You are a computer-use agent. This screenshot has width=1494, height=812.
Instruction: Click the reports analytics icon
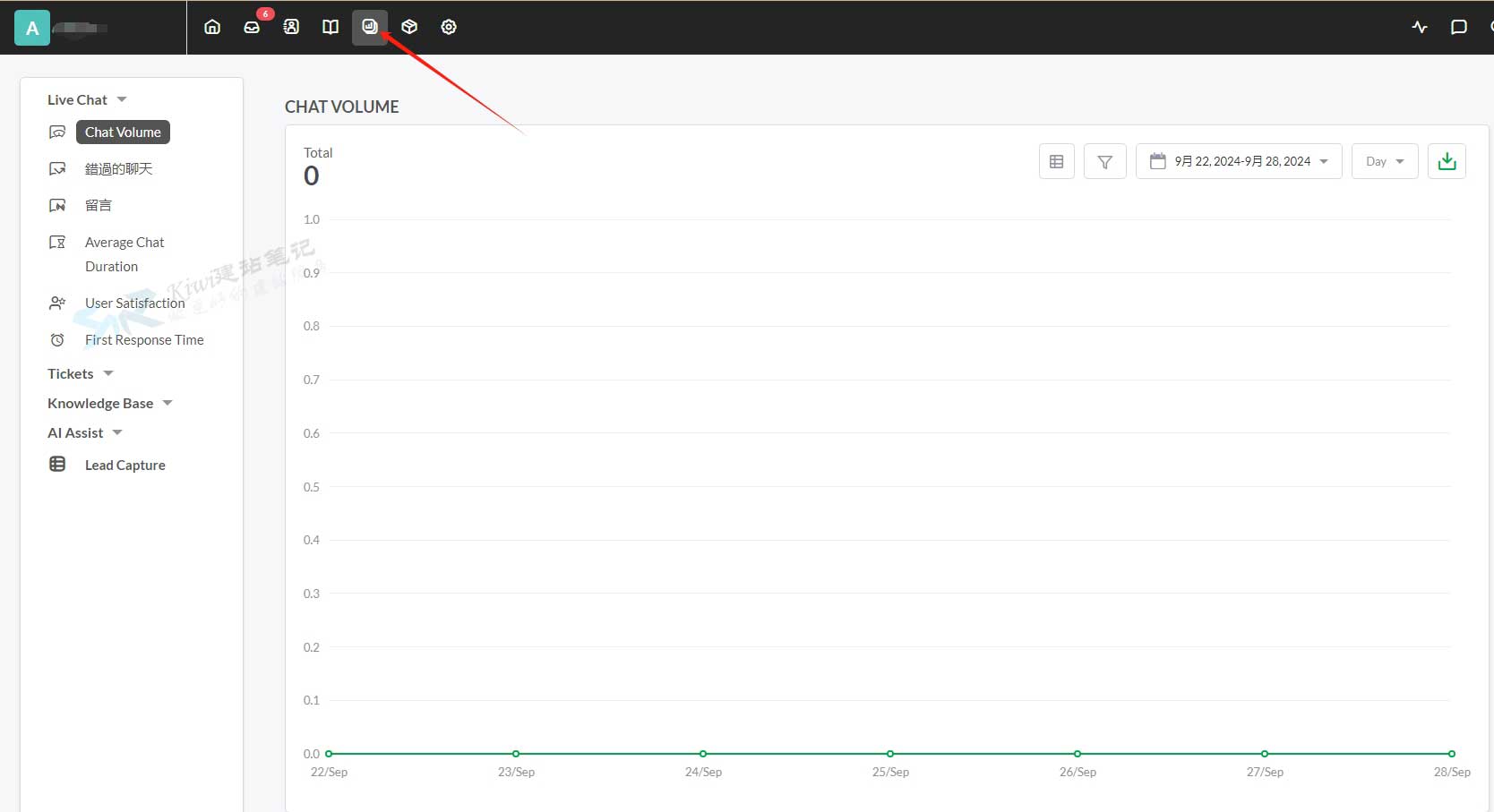[370, 27]
